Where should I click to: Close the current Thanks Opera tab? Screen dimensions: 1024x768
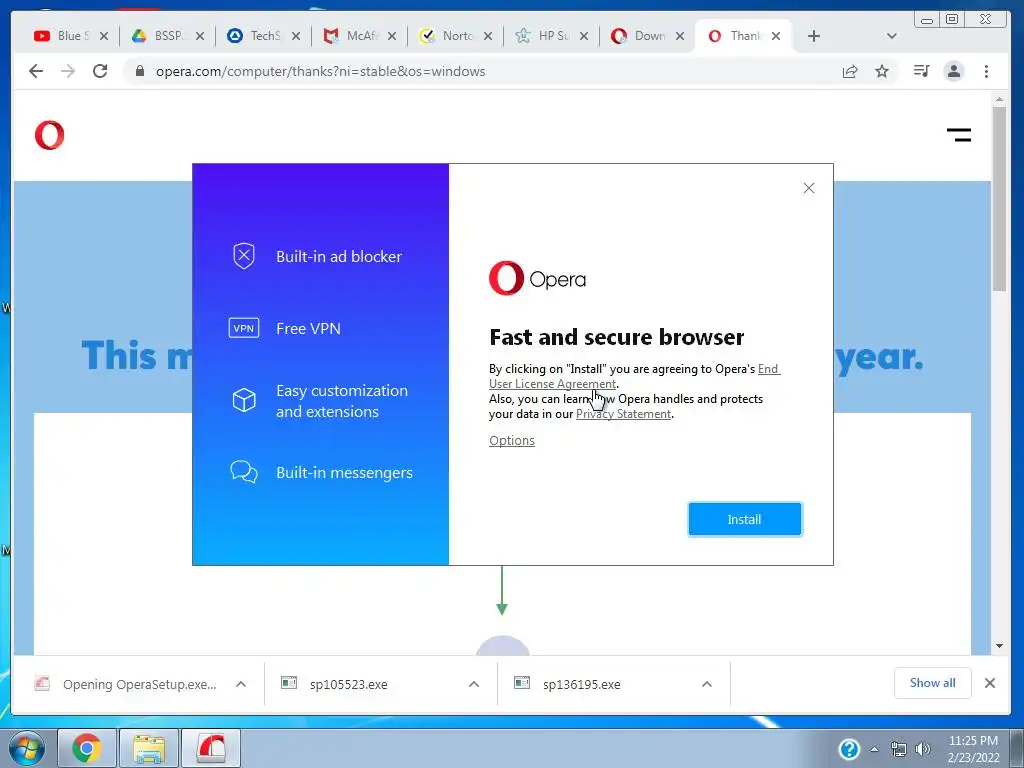(x=776, y=36)
